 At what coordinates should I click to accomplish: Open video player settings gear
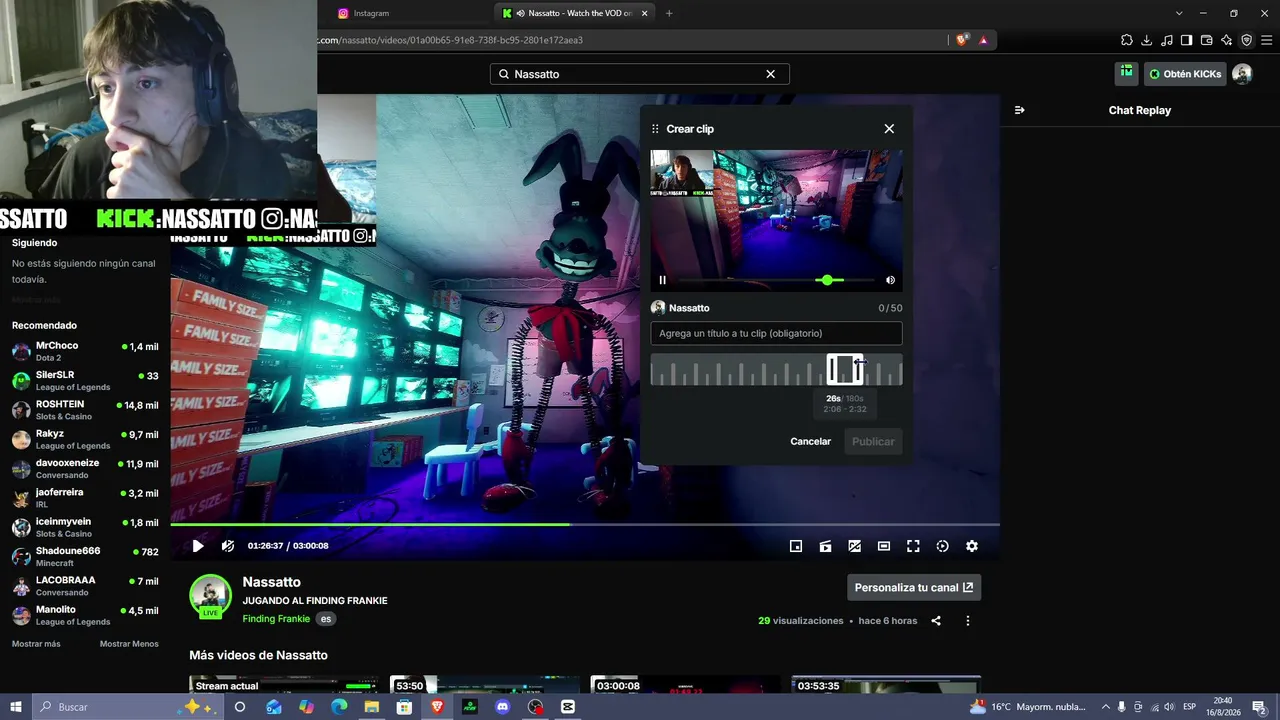click(972, 546)
